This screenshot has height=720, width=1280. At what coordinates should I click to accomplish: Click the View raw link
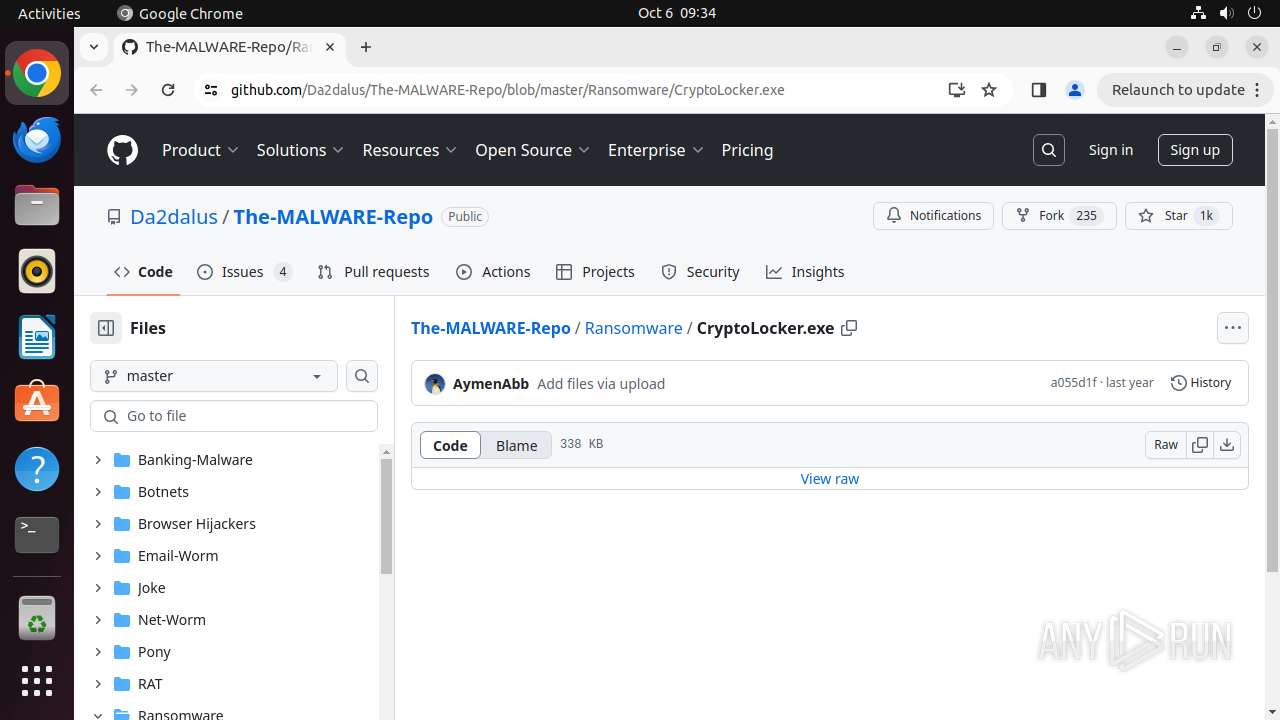click(x=830, y=479)
